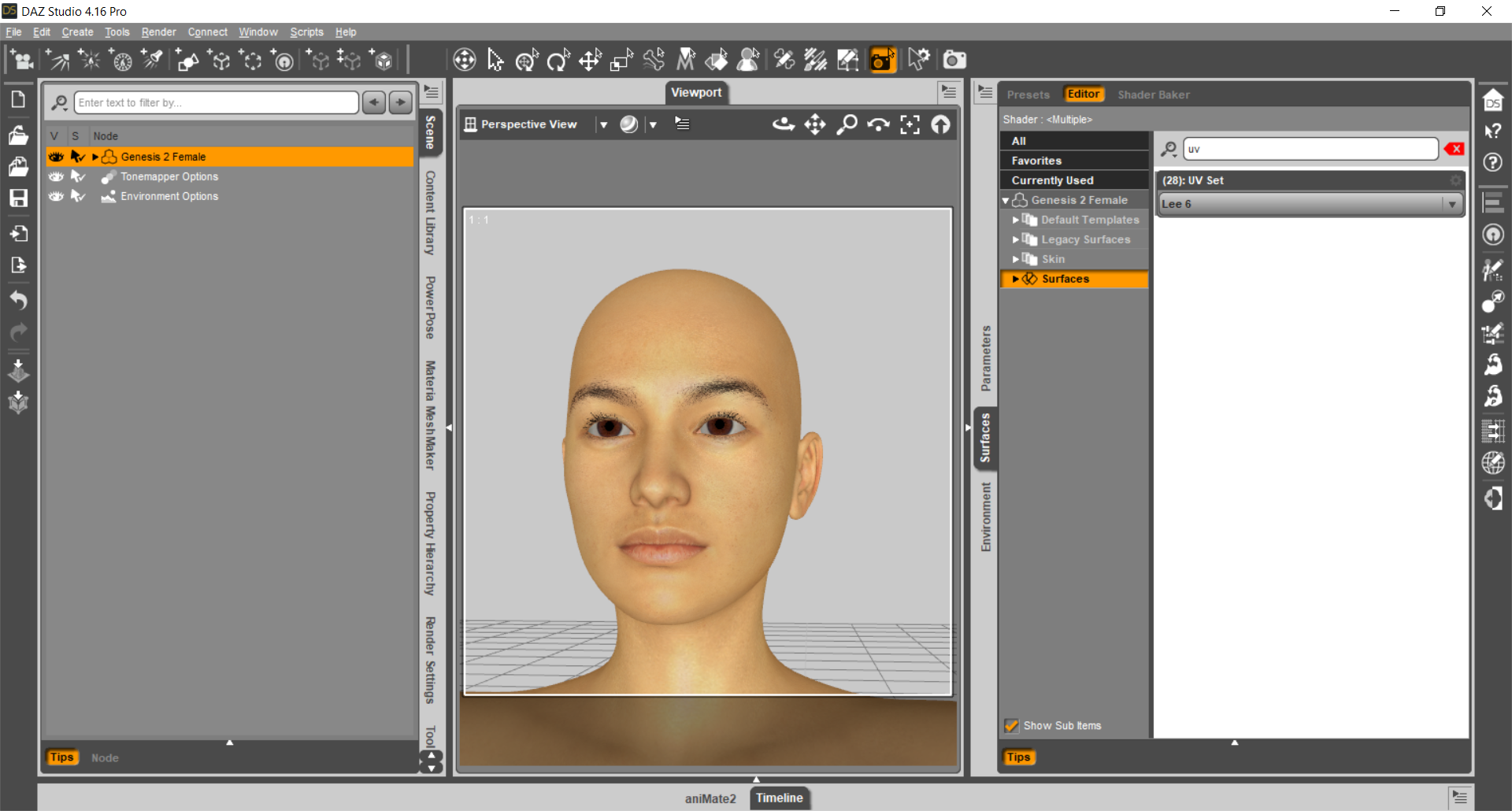Click the Undo arrow in left sidebar

point(18,300)
